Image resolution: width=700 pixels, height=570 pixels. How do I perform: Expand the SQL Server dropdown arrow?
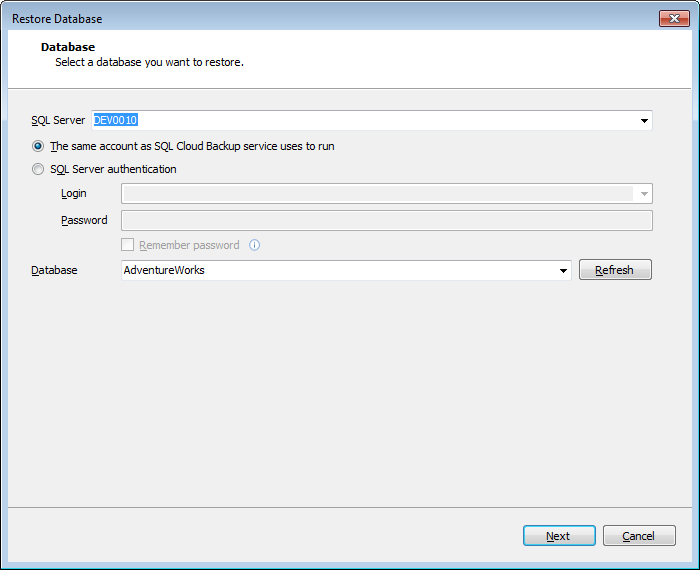pyautogui.click(x=644, y=121)
